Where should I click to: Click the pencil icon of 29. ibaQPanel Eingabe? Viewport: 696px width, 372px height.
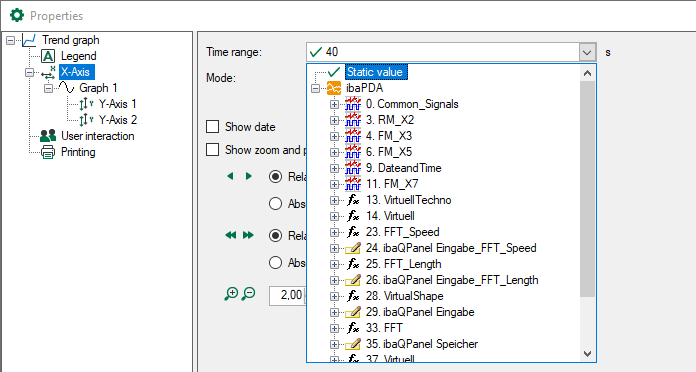click(x=353, y=312)
